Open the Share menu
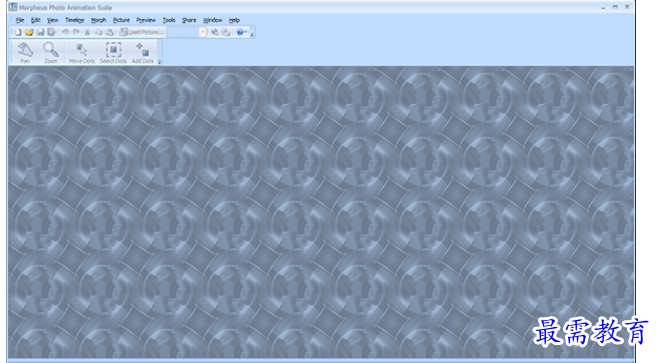Viewport: 657px width, 363px height. 189,20
